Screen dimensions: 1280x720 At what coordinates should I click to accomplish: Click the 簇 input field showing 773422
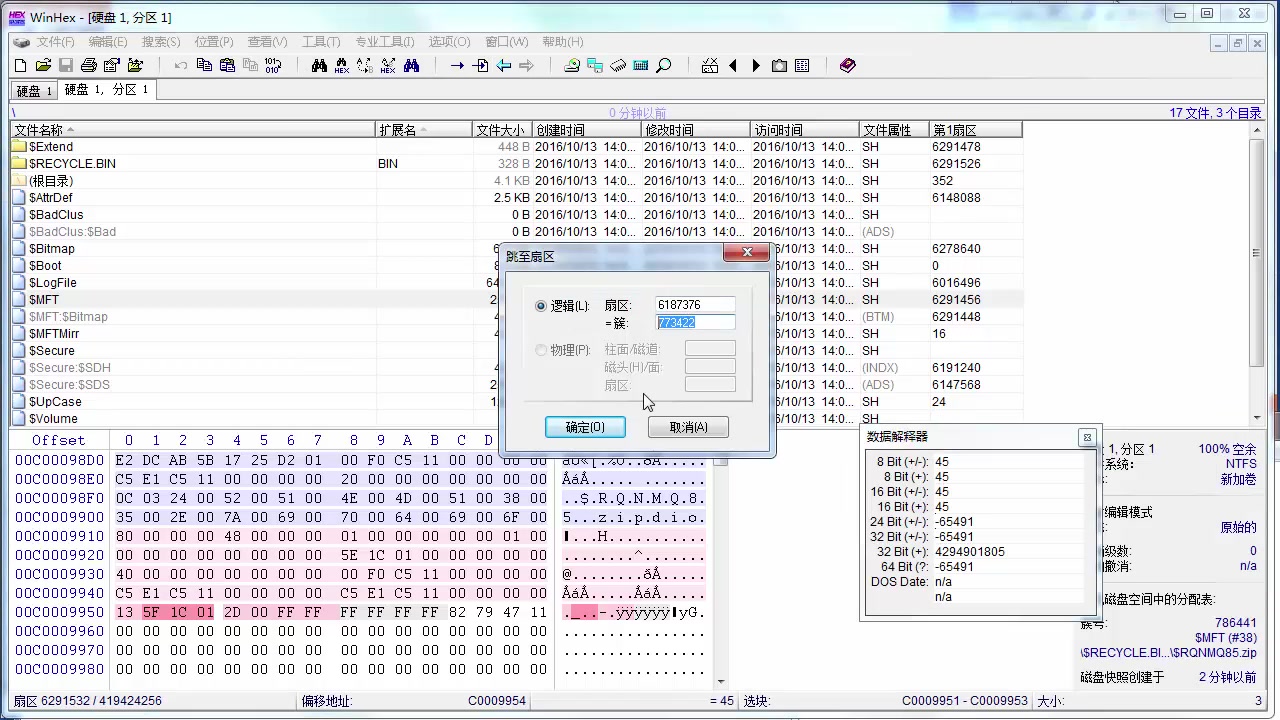(x=695, y=322)
